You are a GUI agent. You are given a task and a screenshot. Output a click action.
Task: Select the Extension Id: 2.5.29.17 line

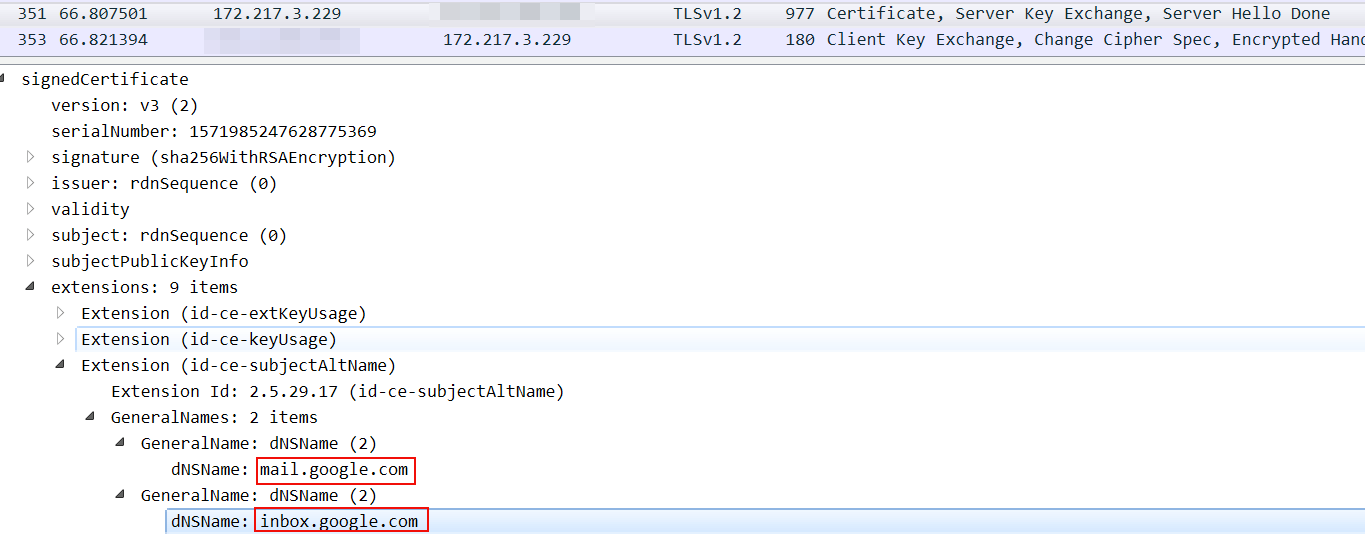[x=337, y=391]
